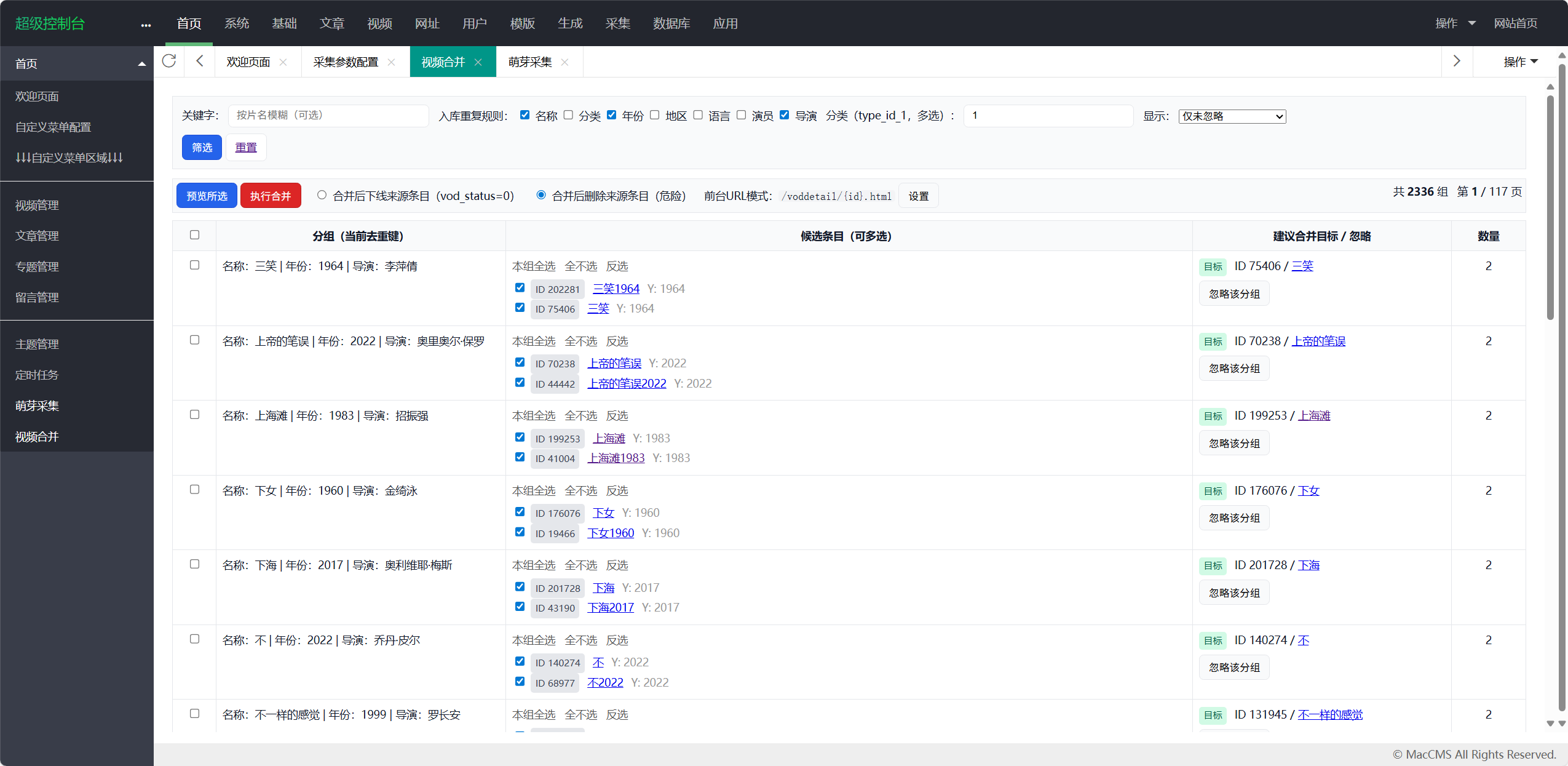The image size is (1568, 766).
Task: Toggle the 语言 duplicate rule checkbox
Action: 698,115
